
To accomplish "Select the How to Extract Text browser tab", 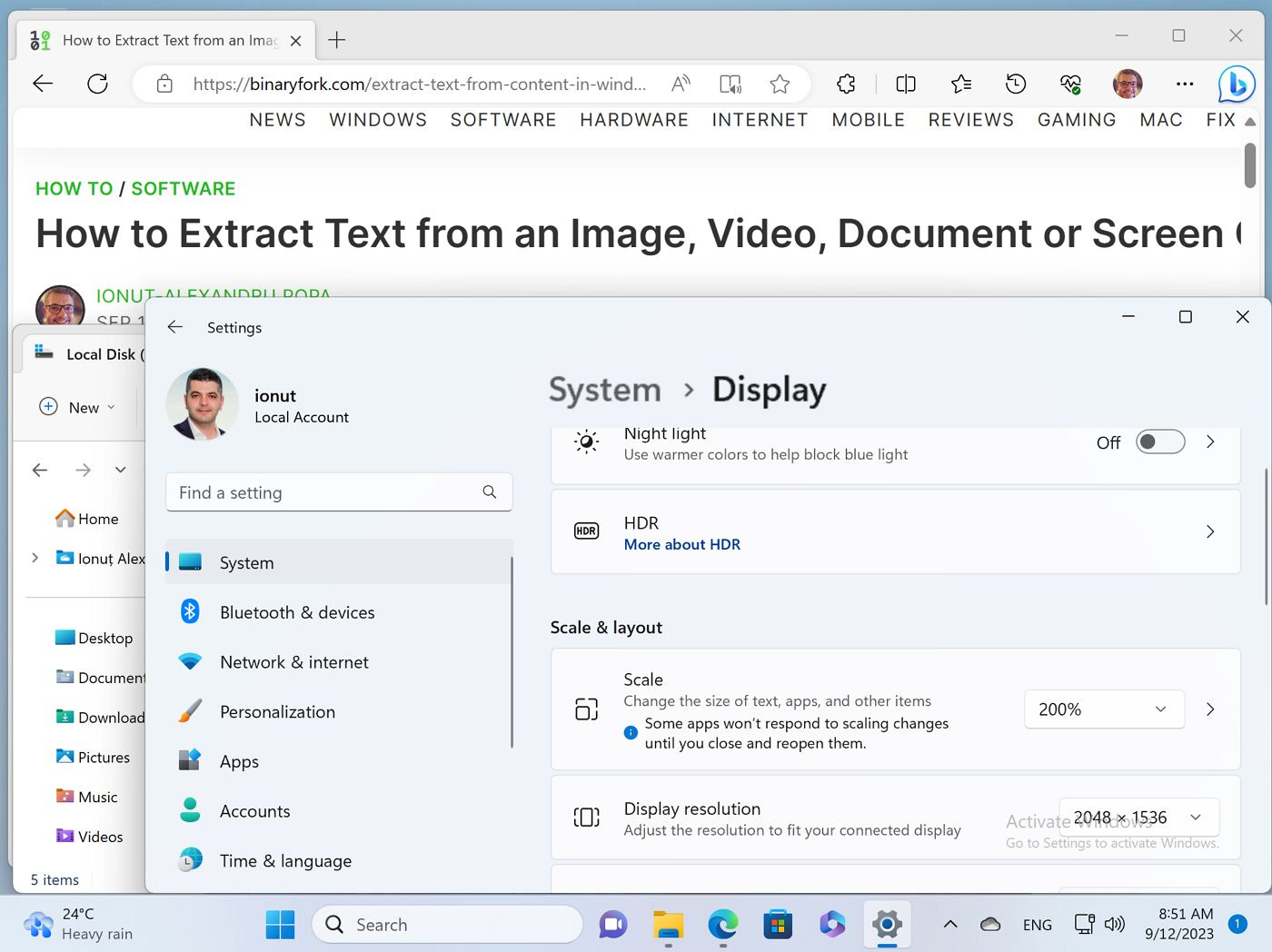I will (x=164, y=40).
